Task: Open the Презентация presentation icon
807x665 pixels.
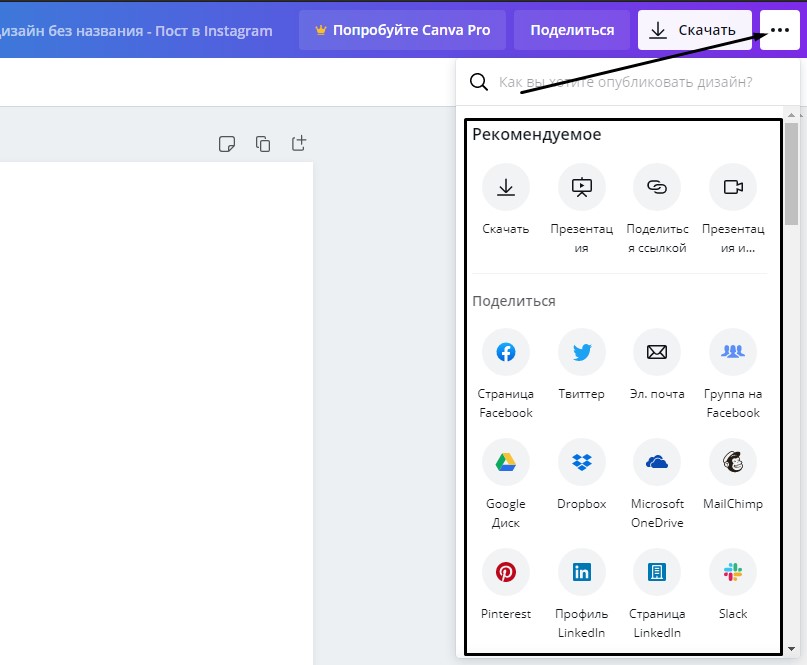Action: [582, 187]
